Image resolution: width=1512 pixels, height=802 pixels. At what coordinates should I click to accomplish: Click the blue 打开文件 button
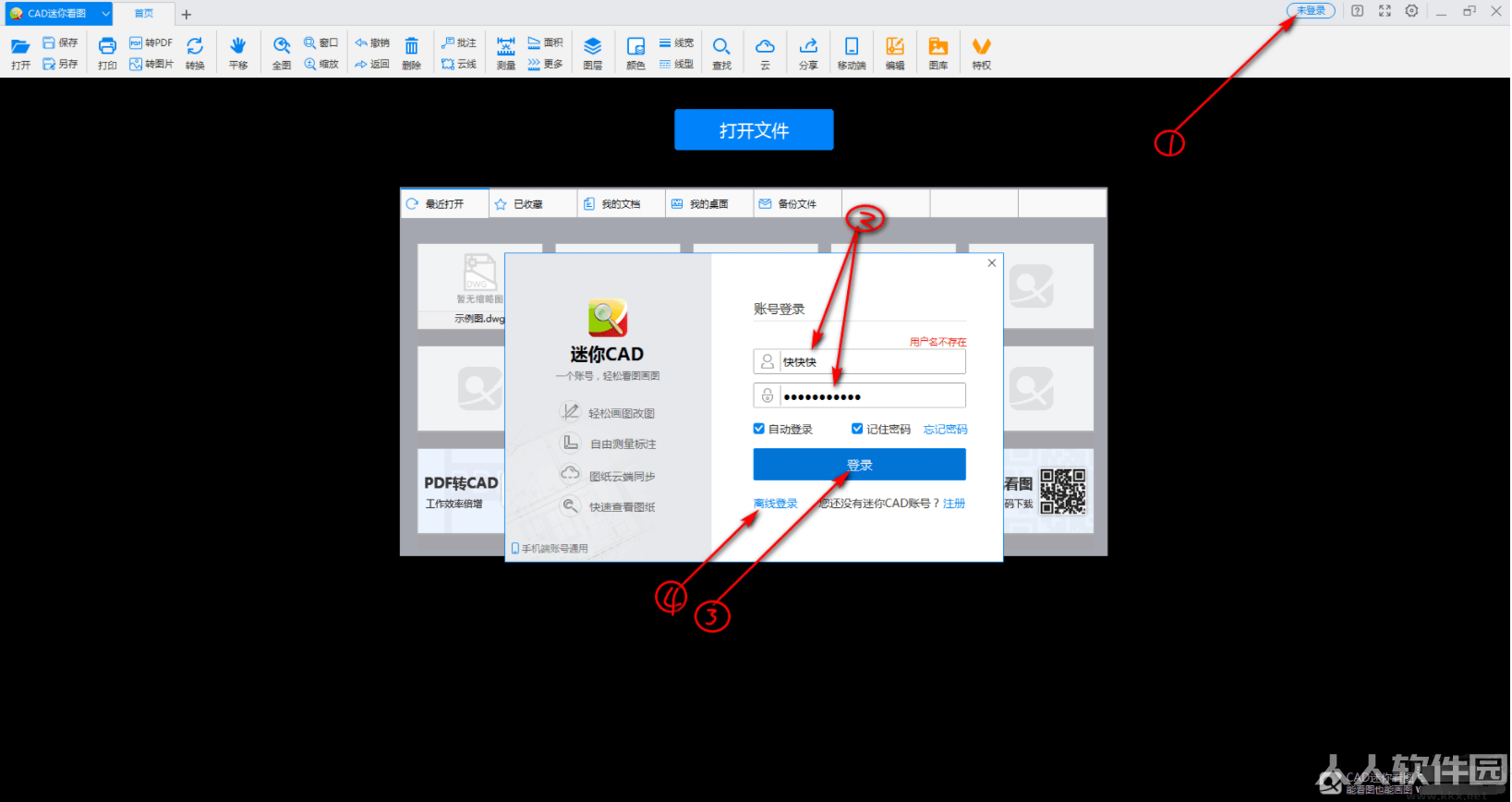[754, 130]
